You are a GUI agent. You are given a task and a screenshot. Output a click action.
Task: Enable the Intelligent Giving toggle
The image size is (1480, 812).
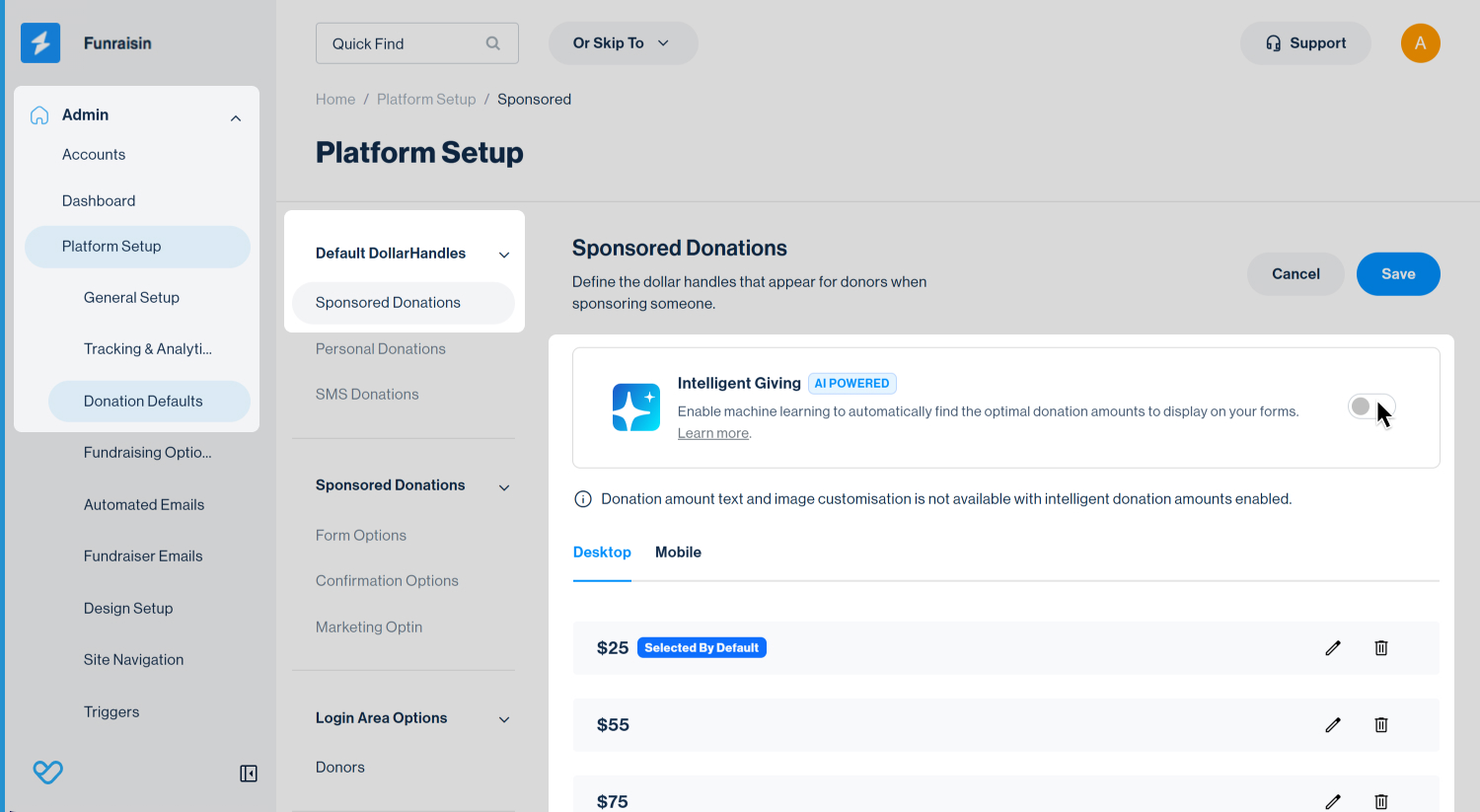pos(1370,406)
